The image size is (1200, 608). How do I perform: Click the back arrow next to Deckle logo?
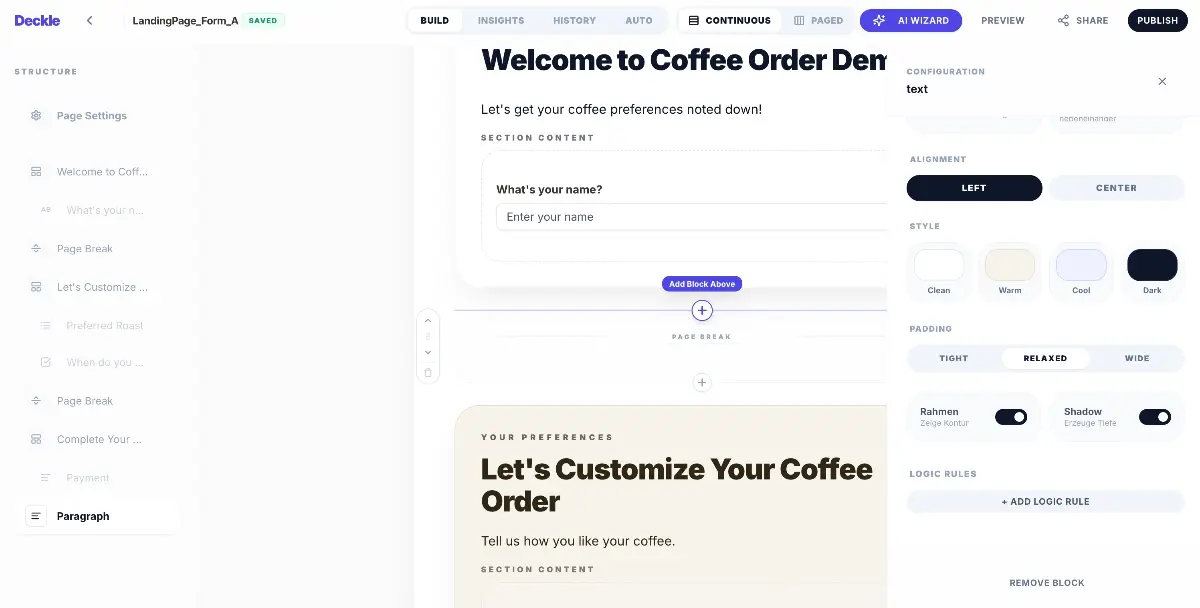tap(89, 20)
